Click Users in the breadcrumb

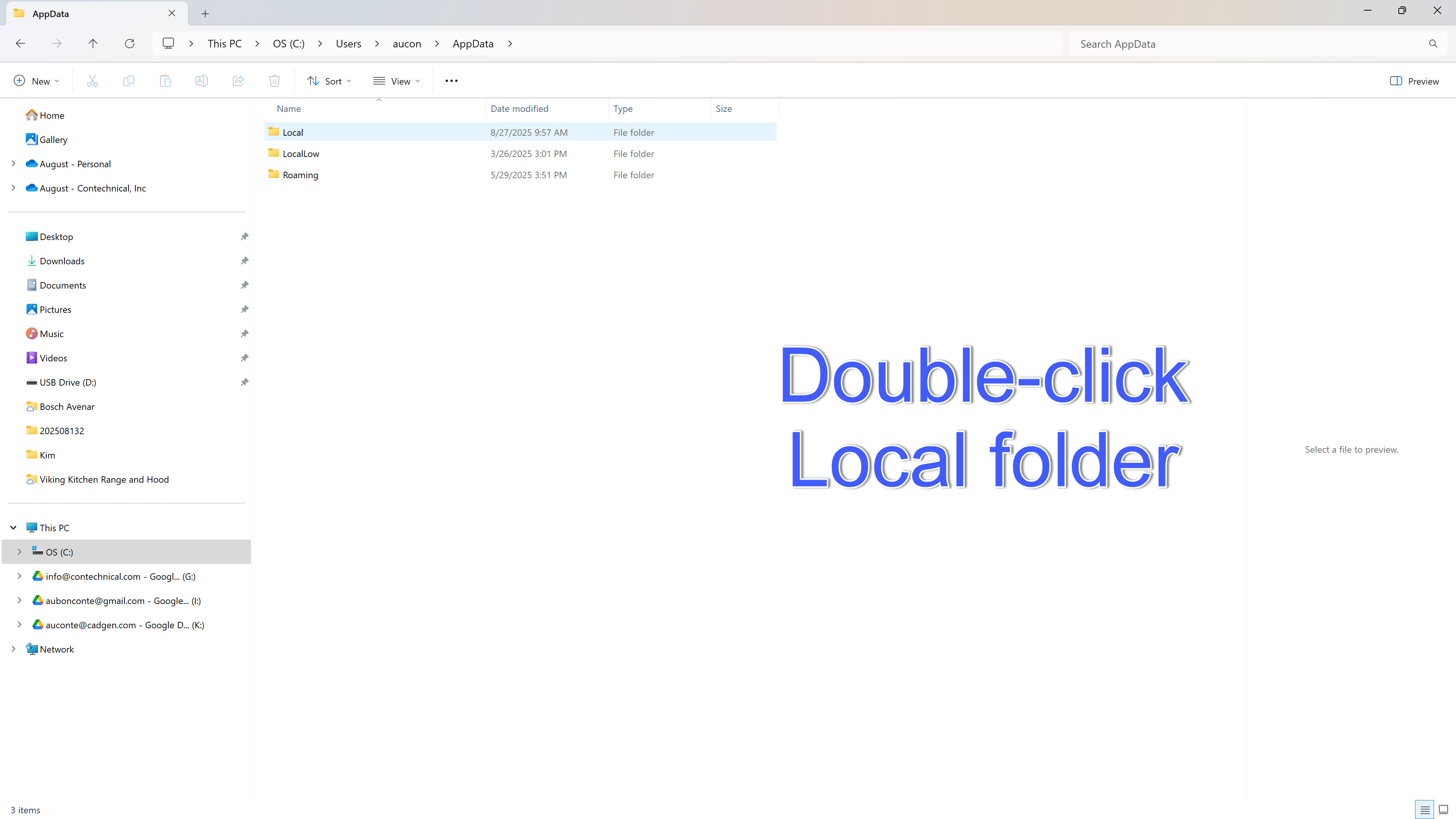[348, 44]
